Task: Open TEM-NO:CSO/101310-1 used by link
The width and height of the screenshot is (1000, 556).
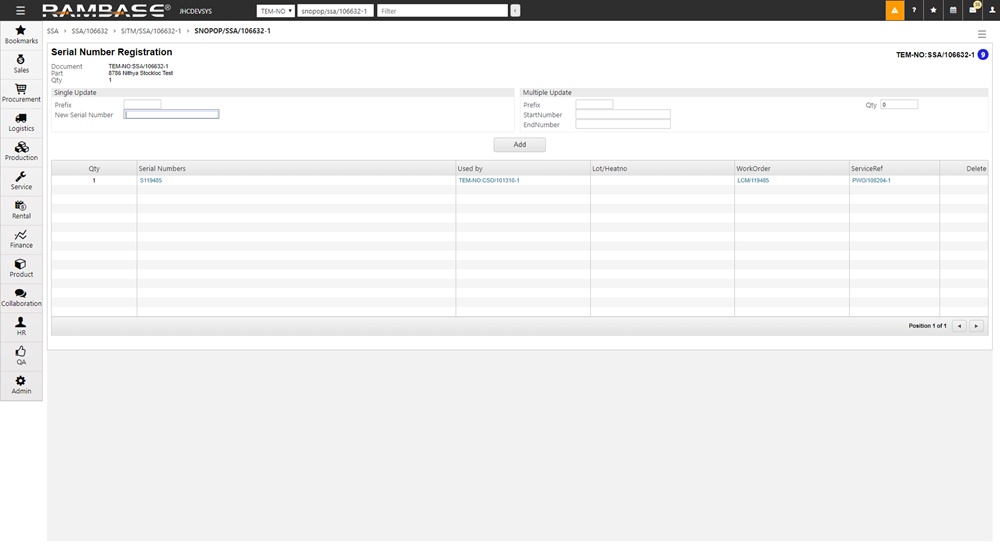Action: pyautogui.click(x=489, y=180)
